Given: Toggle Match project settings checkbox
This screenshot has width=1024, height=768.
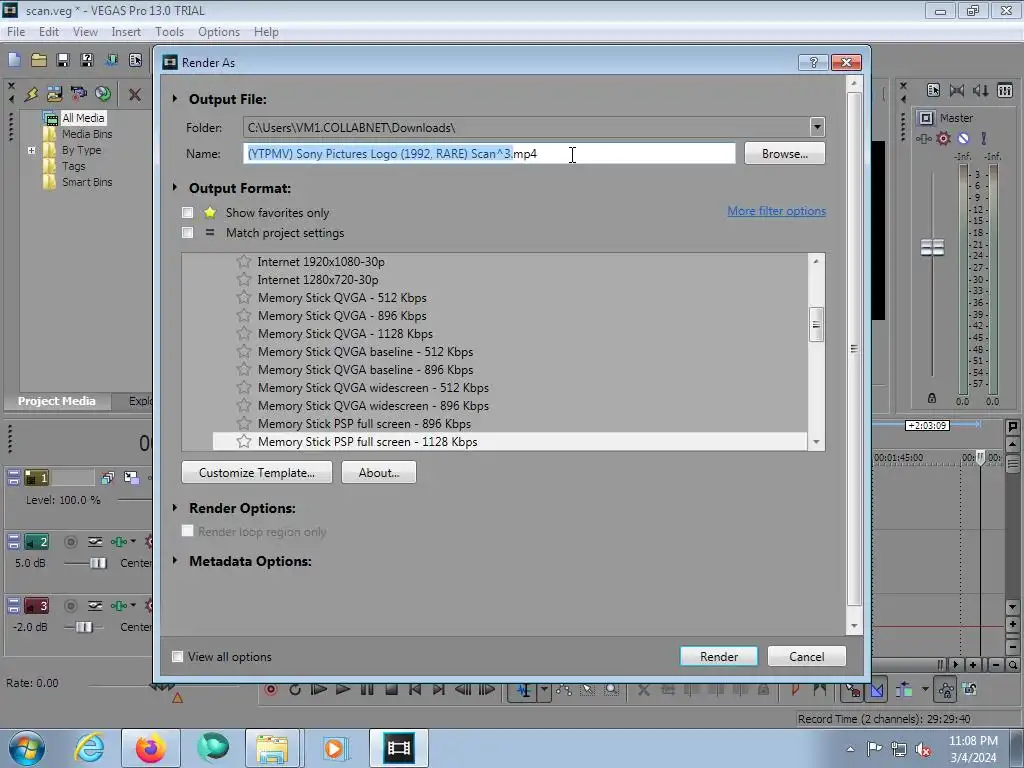Looking at the screenshot, I should [x=187, y=232].
